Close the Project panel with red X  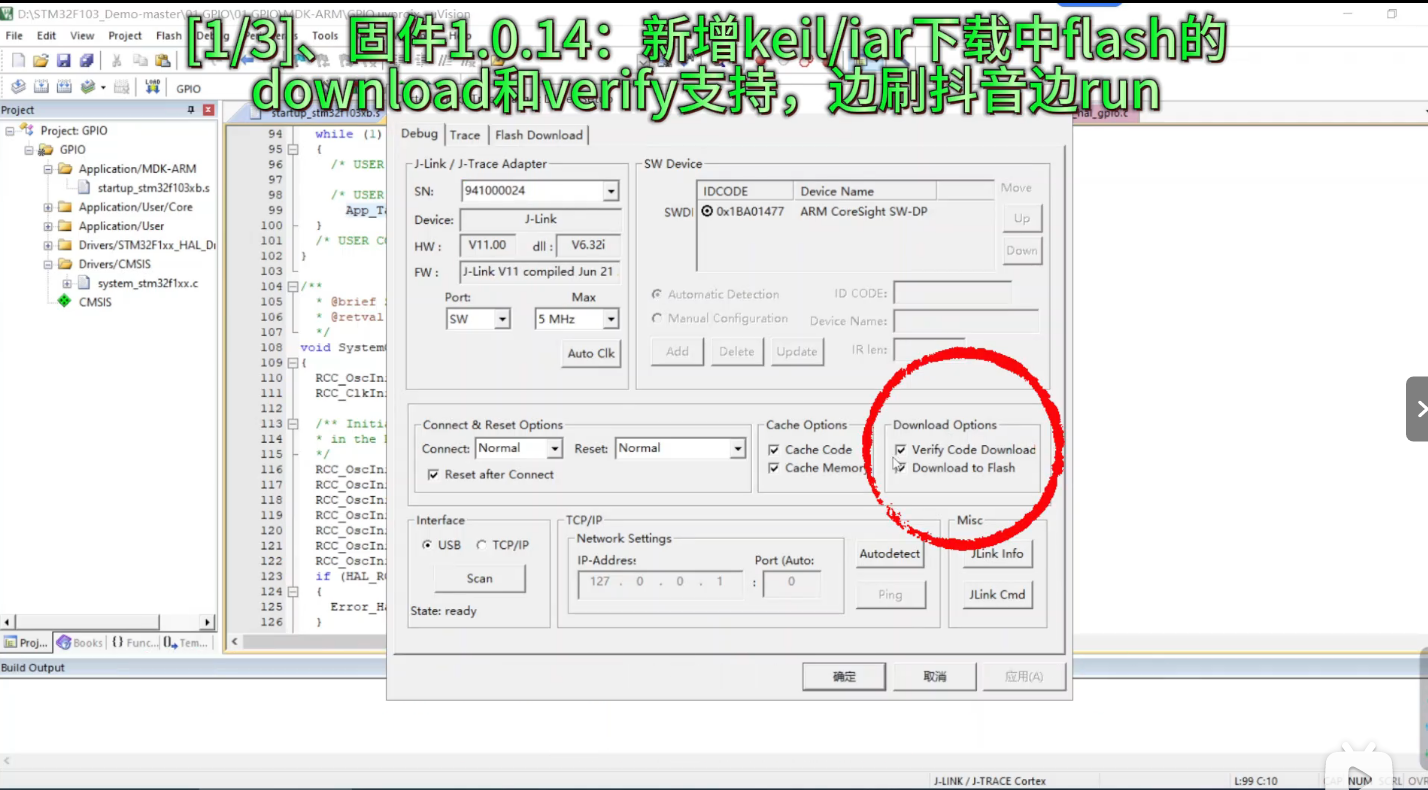pyautogui.click(x=208, y=110)
